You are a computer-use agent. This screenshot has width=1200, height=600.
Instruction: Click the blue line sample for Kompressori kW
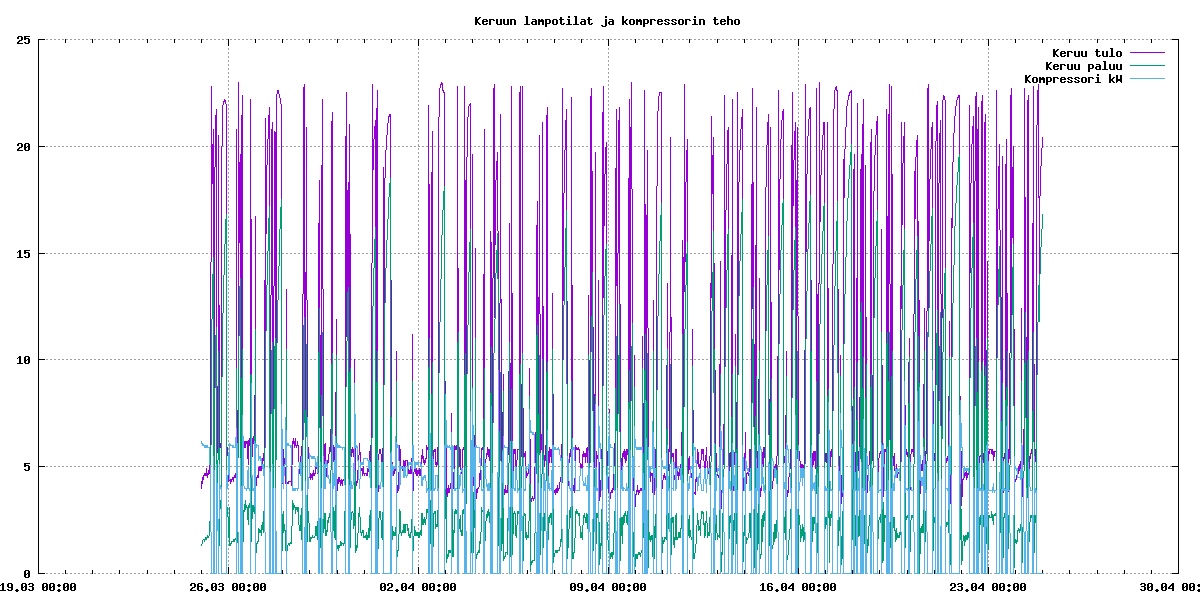pyautogui.click(x=1148, y=79)
